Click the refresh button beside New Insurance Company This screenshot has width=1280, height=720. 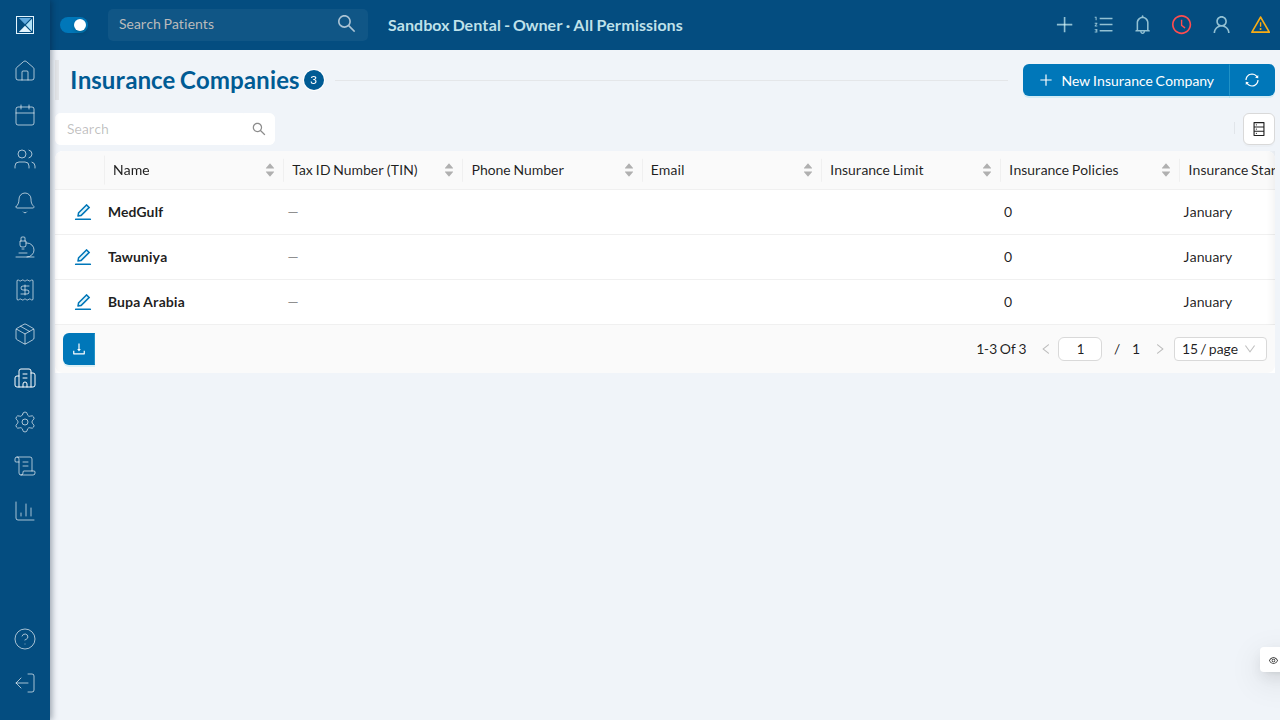click(x=1252, y=80)
